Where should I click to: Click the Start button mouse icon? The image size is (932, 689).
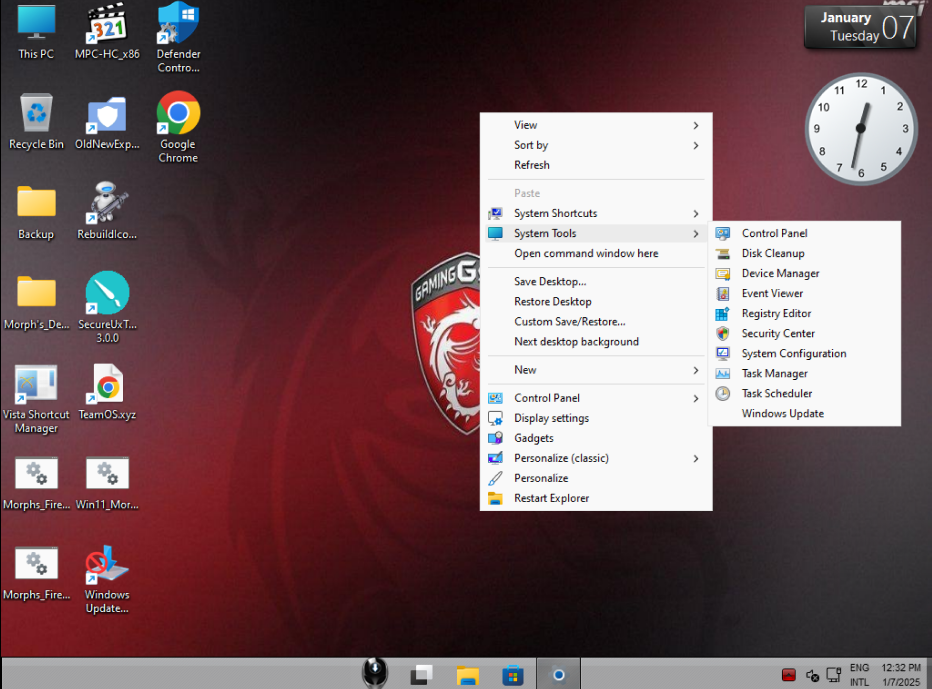click(x=375, y=674)
